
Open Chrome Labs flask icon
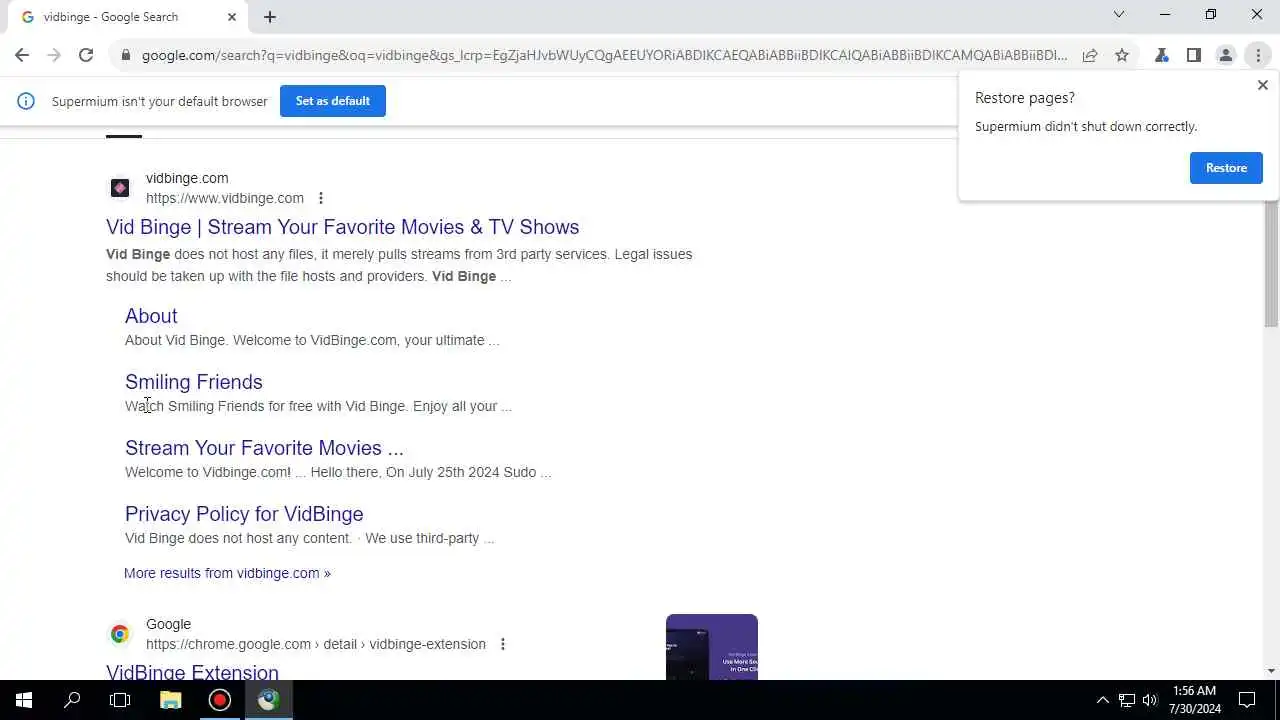[x=1161, y=55]
